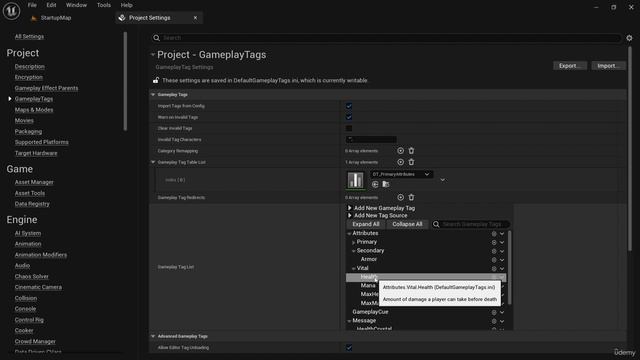Viewport: 640px width, 360px height.
Task: Empty the Category Remapping array with trash icon
Action: tap(411, 151)
